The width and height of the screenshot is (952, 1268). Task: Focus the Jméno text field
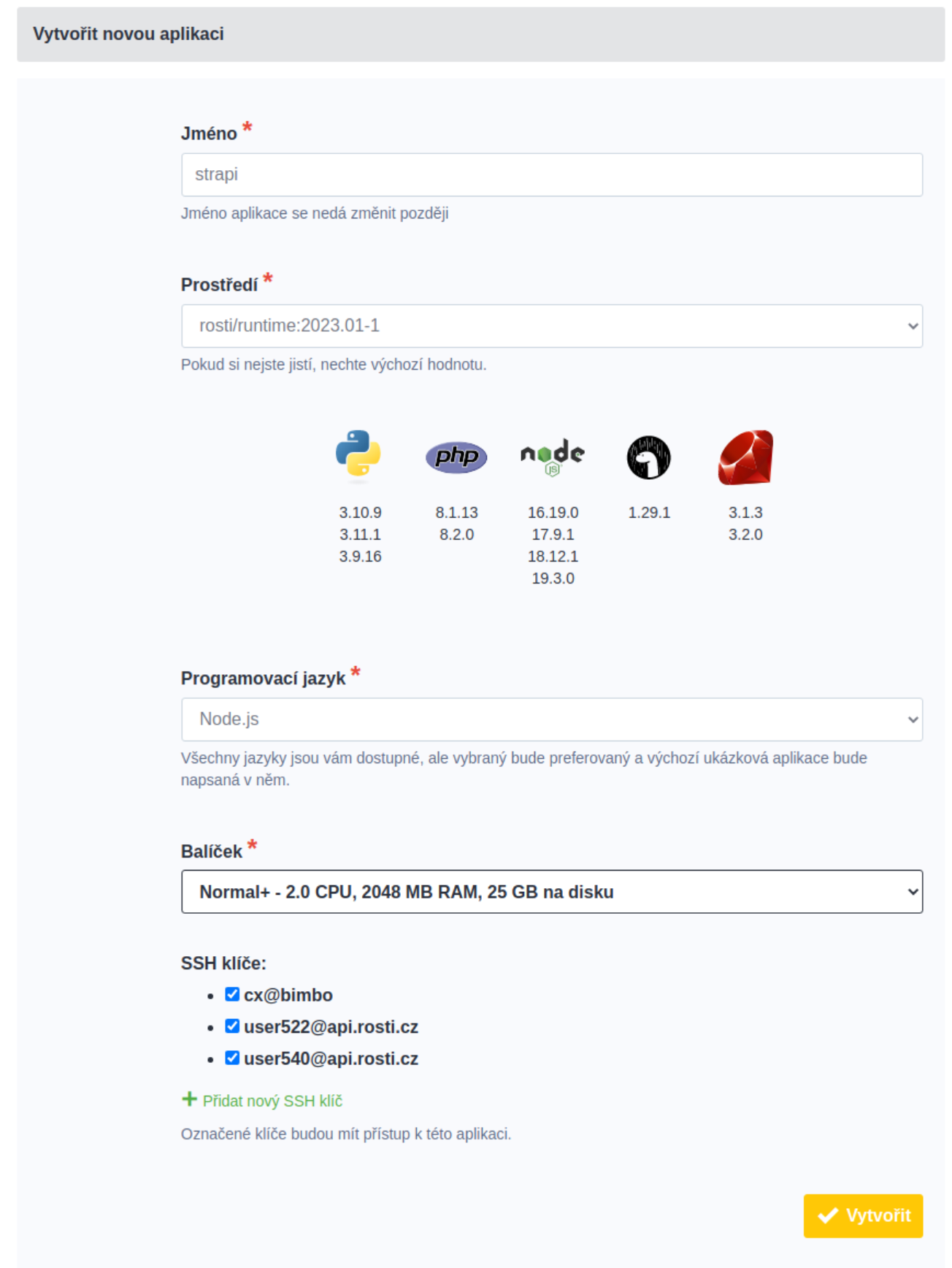pyautogui.click(x=551, y=175)
